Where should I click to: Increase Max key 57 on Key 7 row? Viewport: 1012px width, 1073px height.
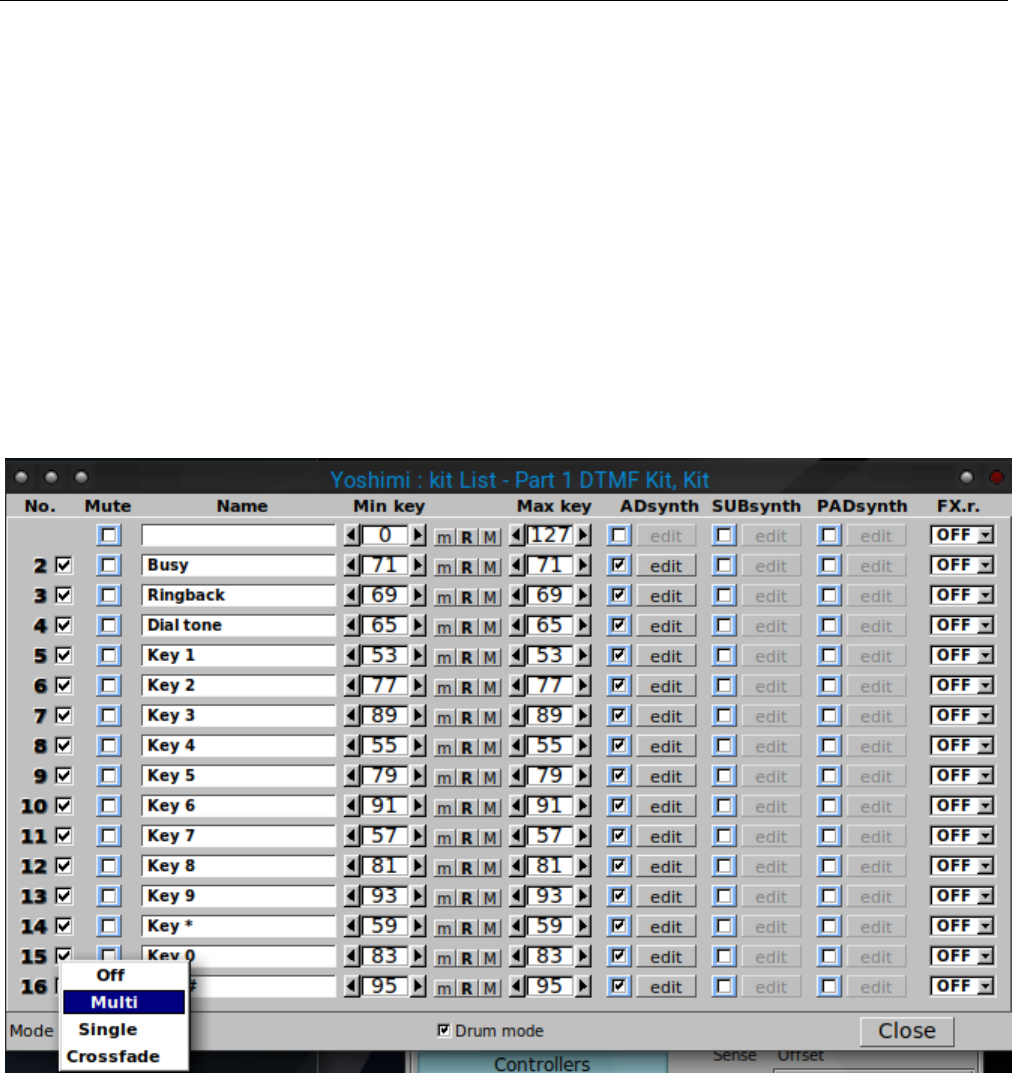tap(583, 836)
